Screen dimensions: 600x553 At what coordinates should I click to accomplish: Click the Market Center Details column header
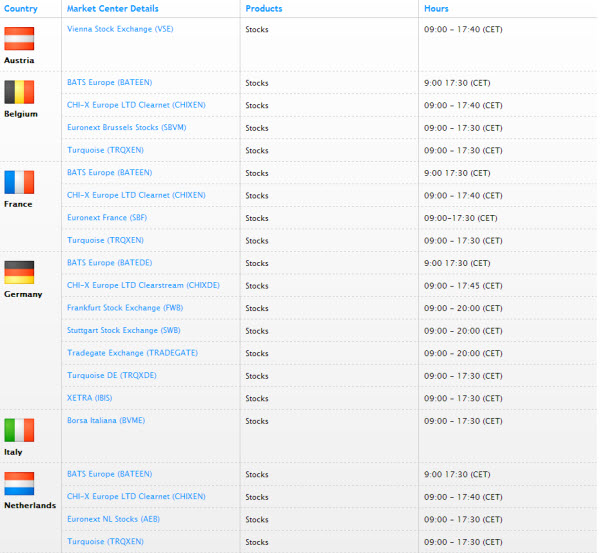click(112, 8)
